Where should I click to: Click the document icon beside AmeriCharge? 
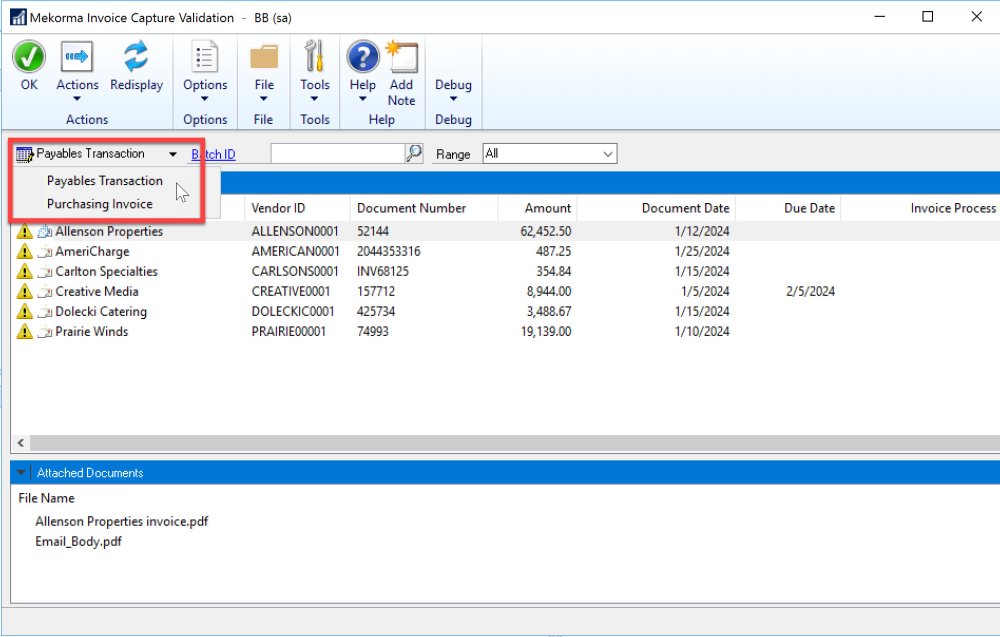45,252
